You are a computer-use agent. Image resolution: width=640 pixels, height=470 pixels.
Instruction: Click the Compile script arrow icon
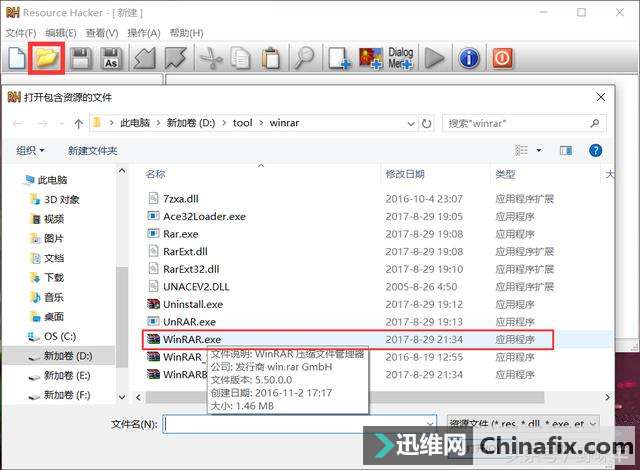(x=144, y=58)
